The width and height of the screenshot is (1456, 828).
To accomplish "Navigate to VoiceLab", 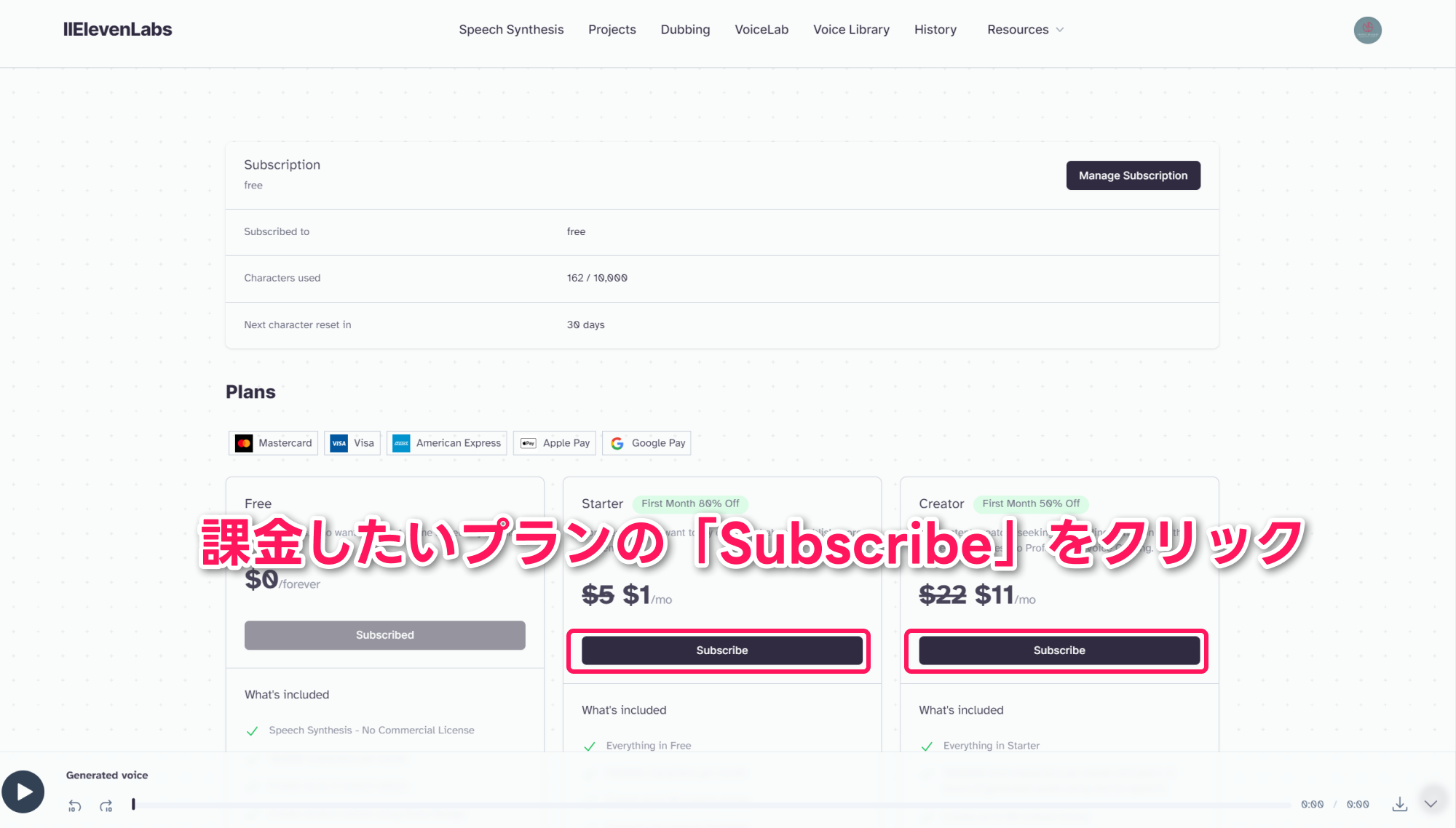I will (x=761, y=30).
